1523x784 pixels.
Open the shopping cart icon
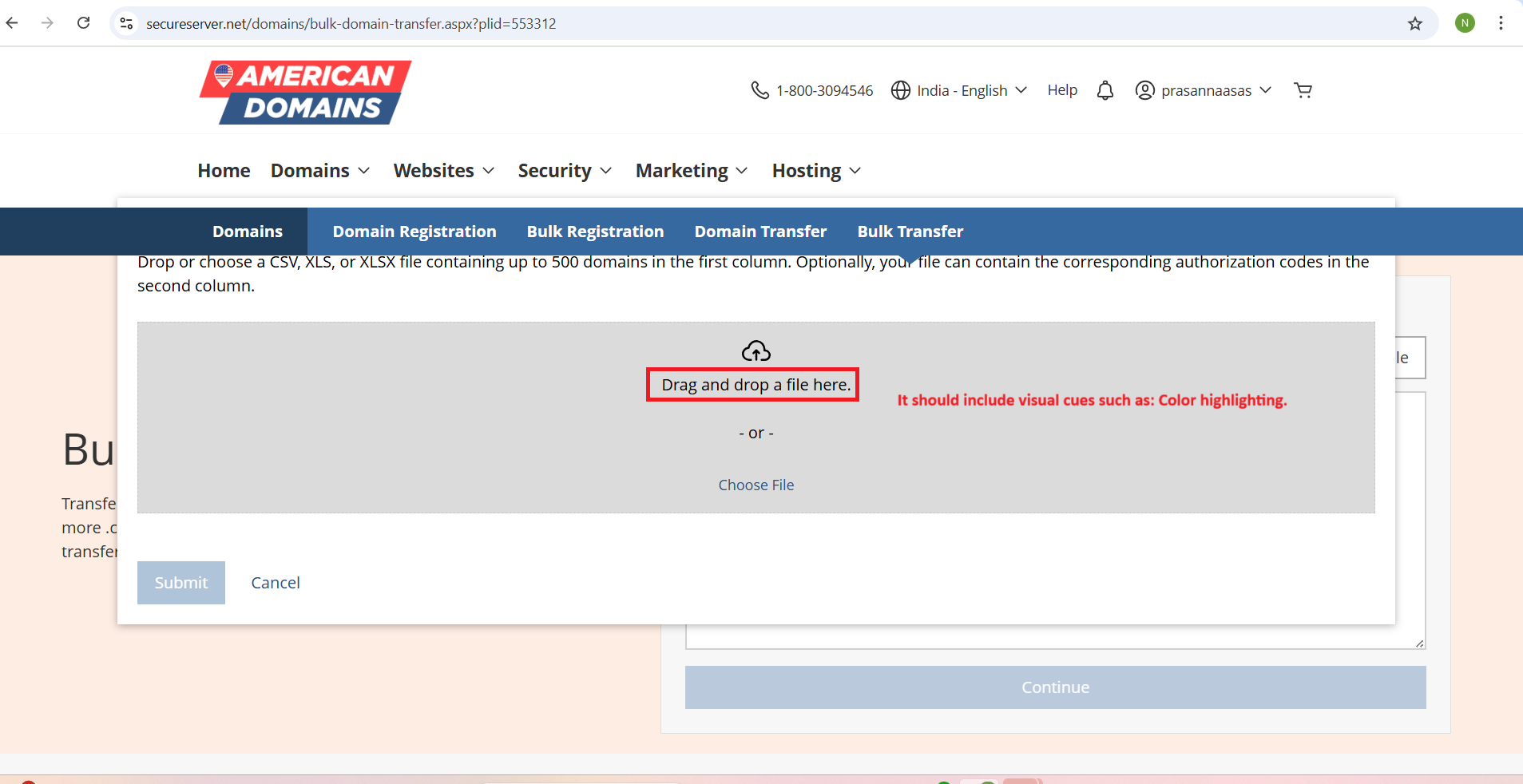tap(1303, 90)
